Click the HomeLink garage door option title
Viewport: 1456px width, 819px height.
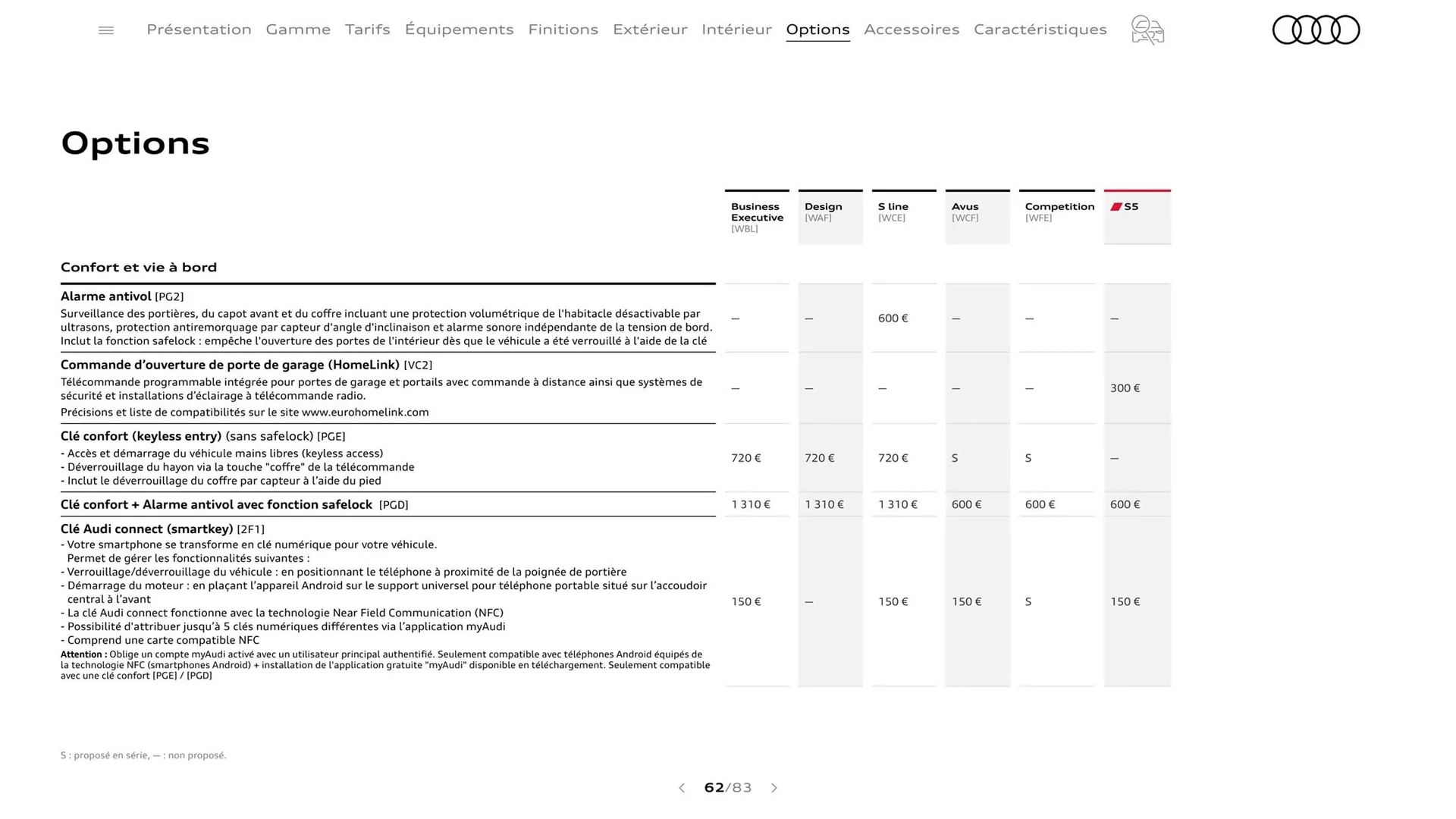point(246,365)
